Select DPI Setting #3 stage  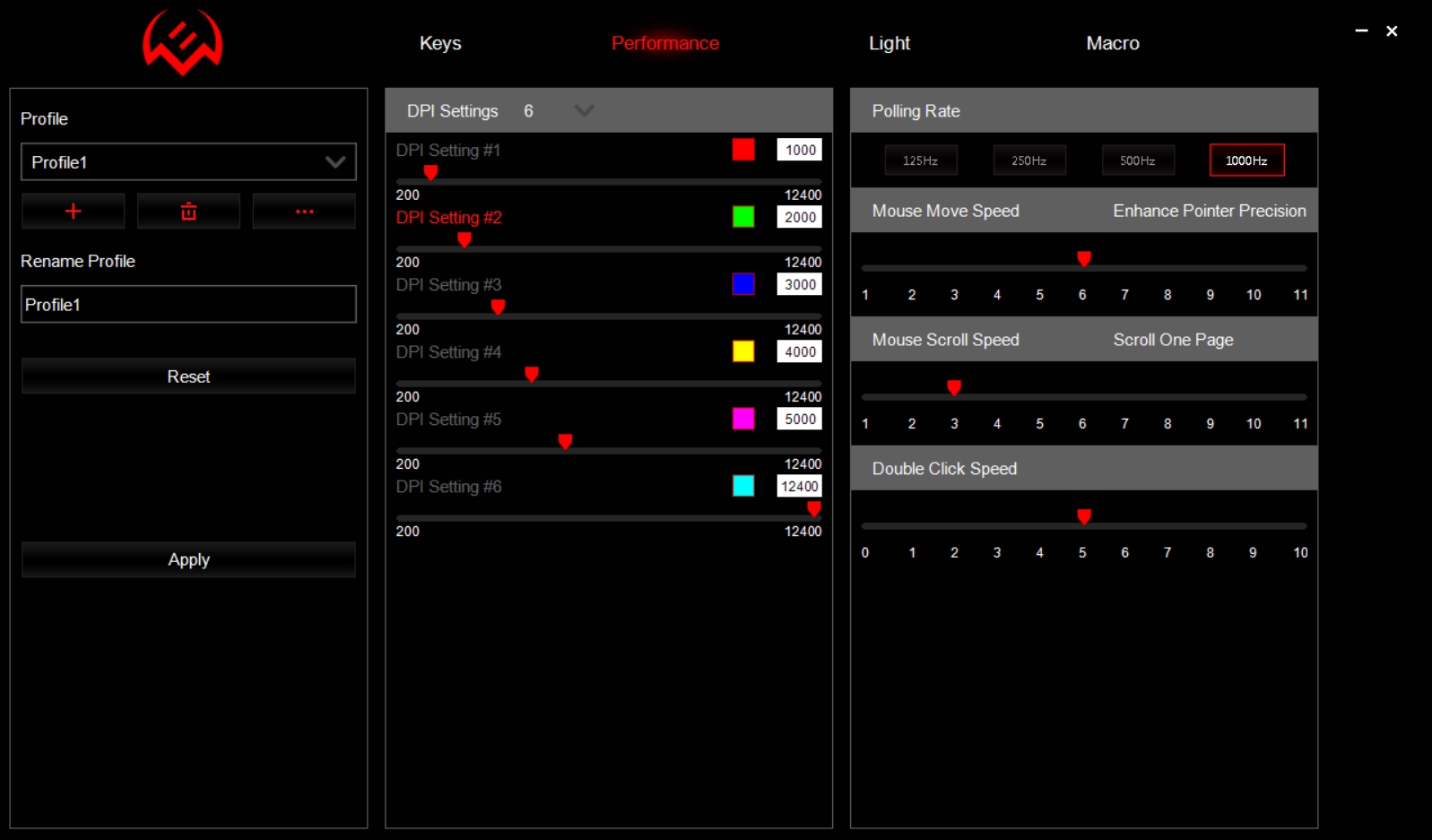click(x=449, y=285)
